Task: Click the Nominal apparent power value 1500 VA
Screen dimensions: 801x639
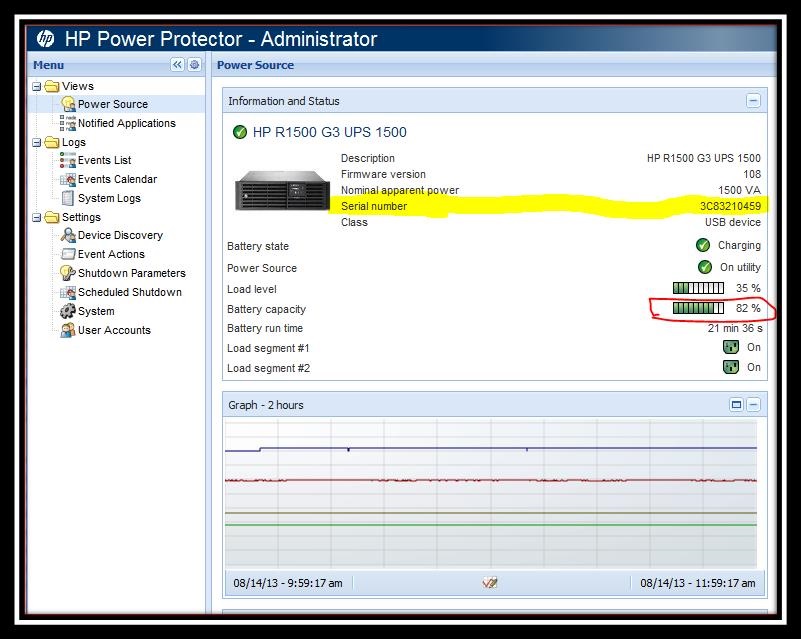Action: [x=739, y=190]
